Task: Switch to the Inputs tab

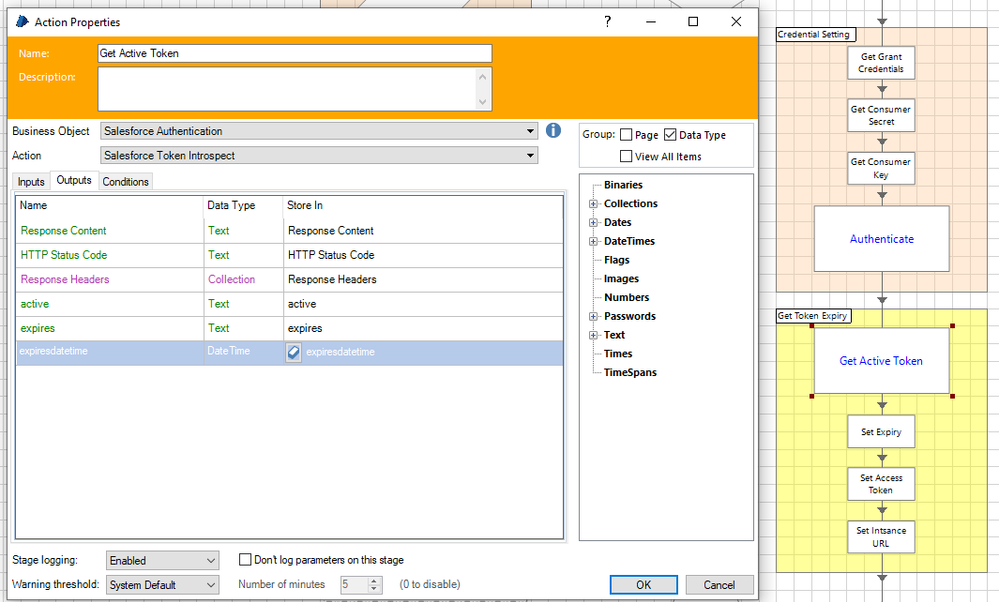Action: [31, 181]
